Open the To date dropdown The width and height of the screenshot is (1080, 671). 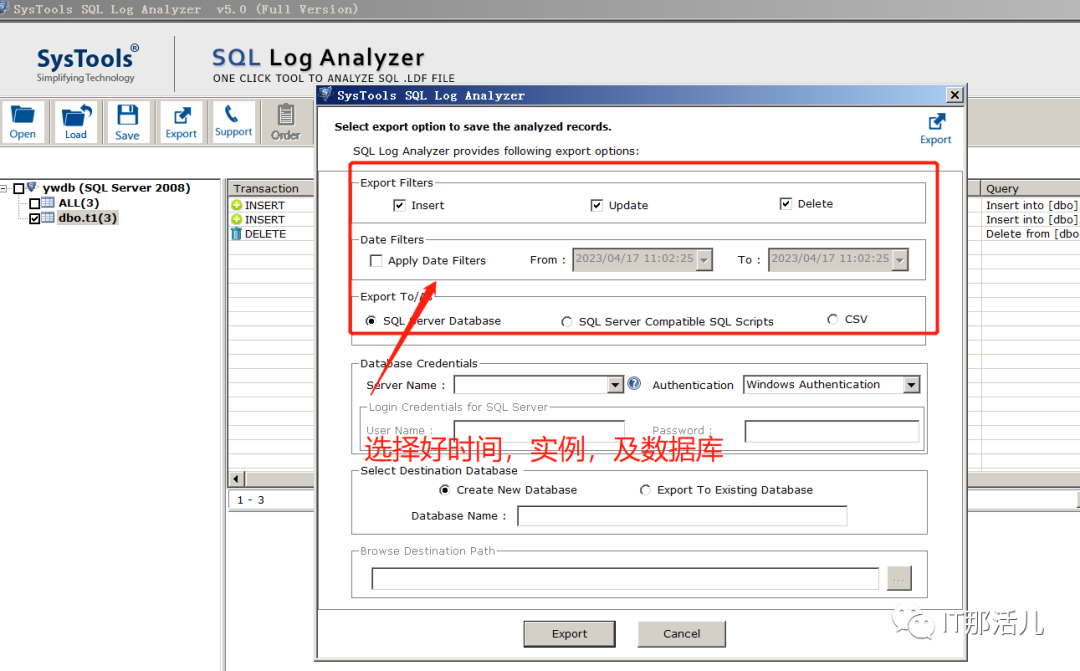click(x=900, y=260)
